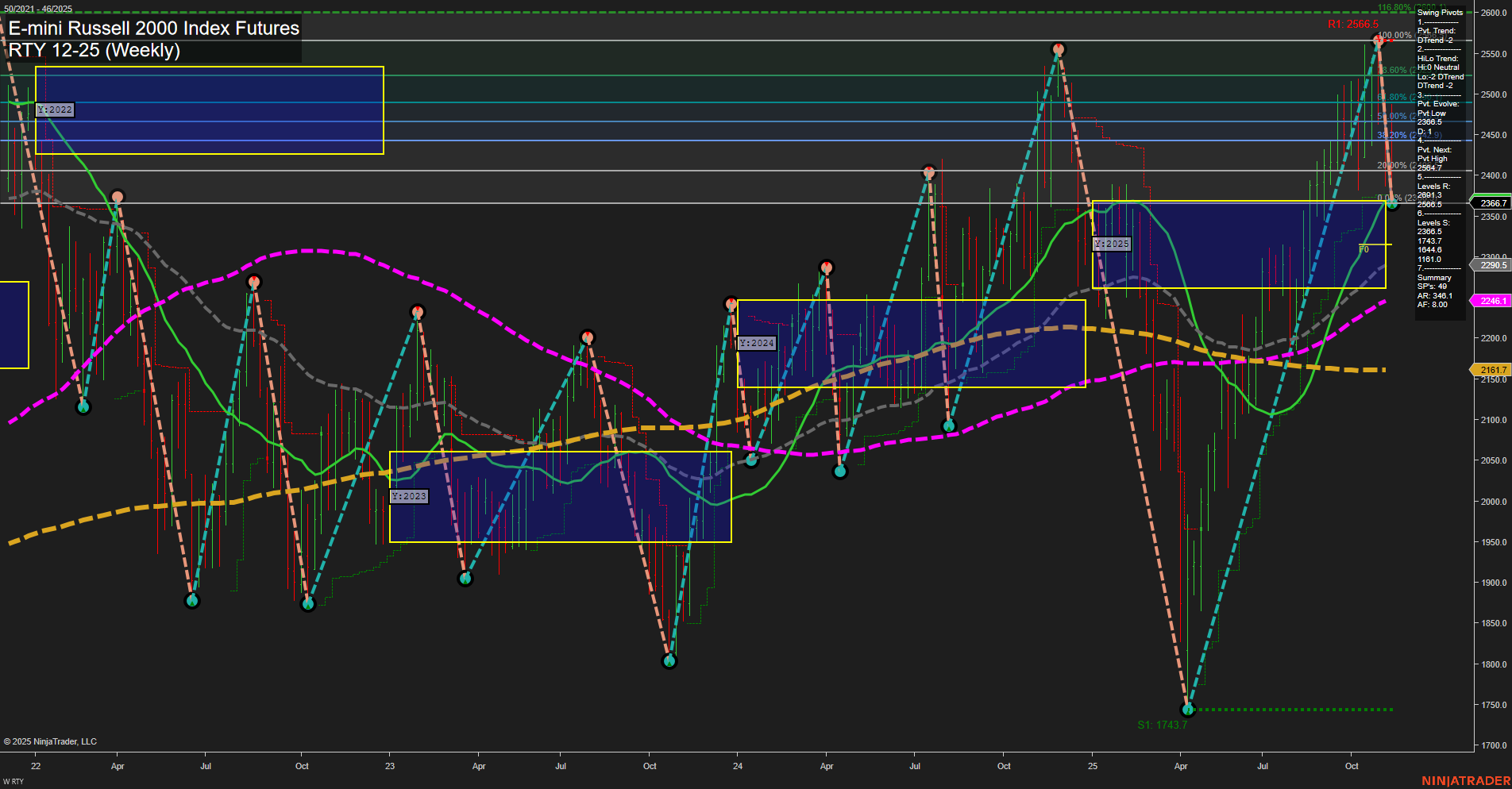Click the red R1 pivot circle at chart top
This screenshot has height=789, width=1512.
pyautogui.click(x=1379, y=40)
